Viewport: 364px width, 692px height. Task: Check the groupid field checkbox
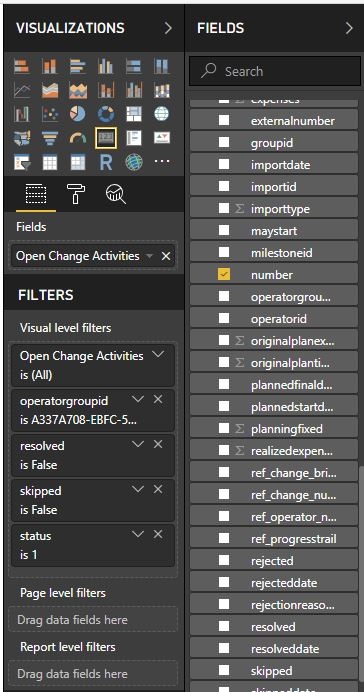click(224, 143)
